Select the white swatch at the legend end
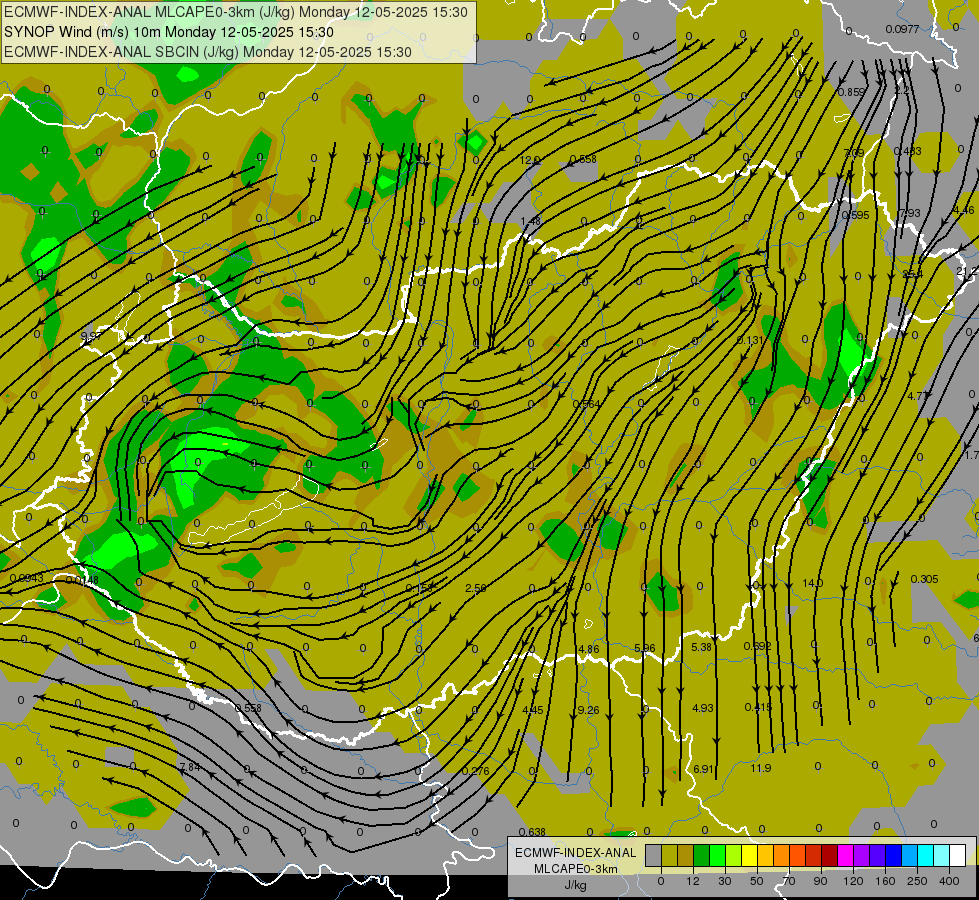This screenshot has height=900, width=979. coord(957,855)
